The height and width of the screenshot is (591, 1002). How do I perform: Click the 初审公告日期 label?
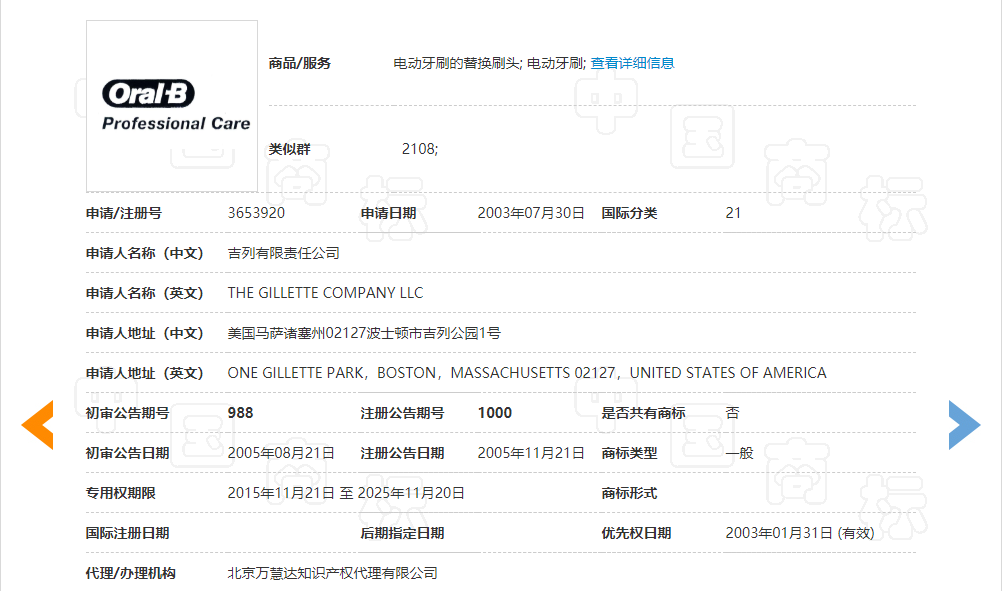click(127, 453)
